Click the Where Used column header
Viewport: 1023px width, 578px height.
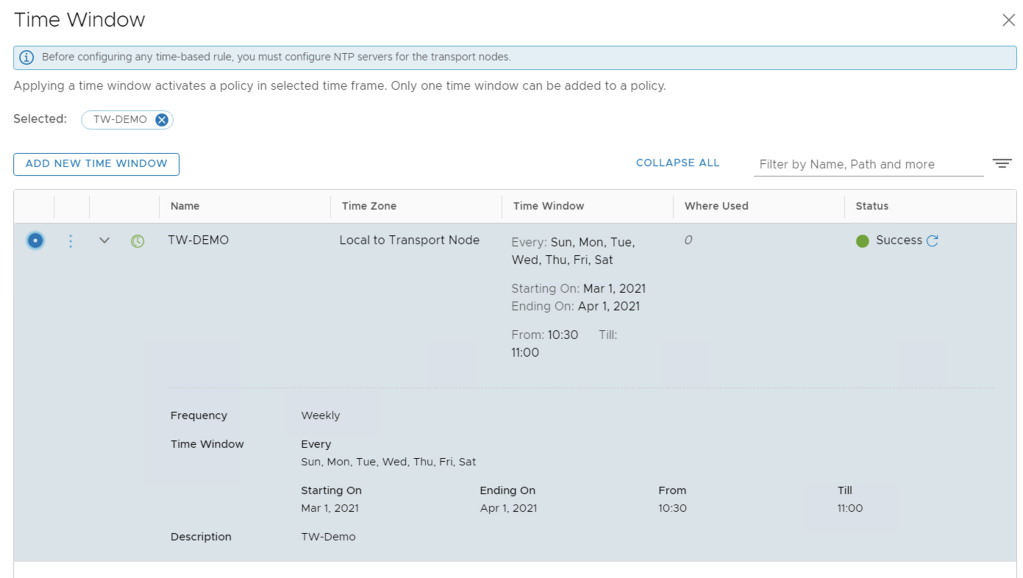pyautogui.click(x=716, y=206)
